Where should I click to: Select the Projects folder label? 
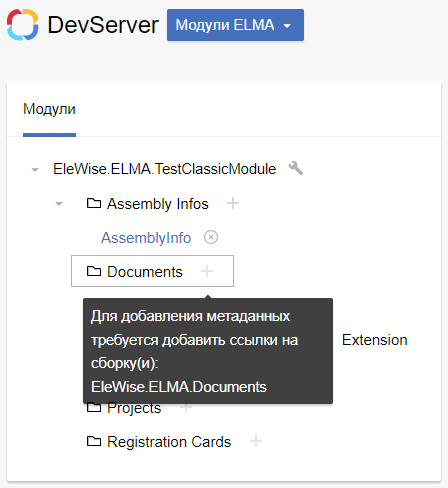coord(134,409)
